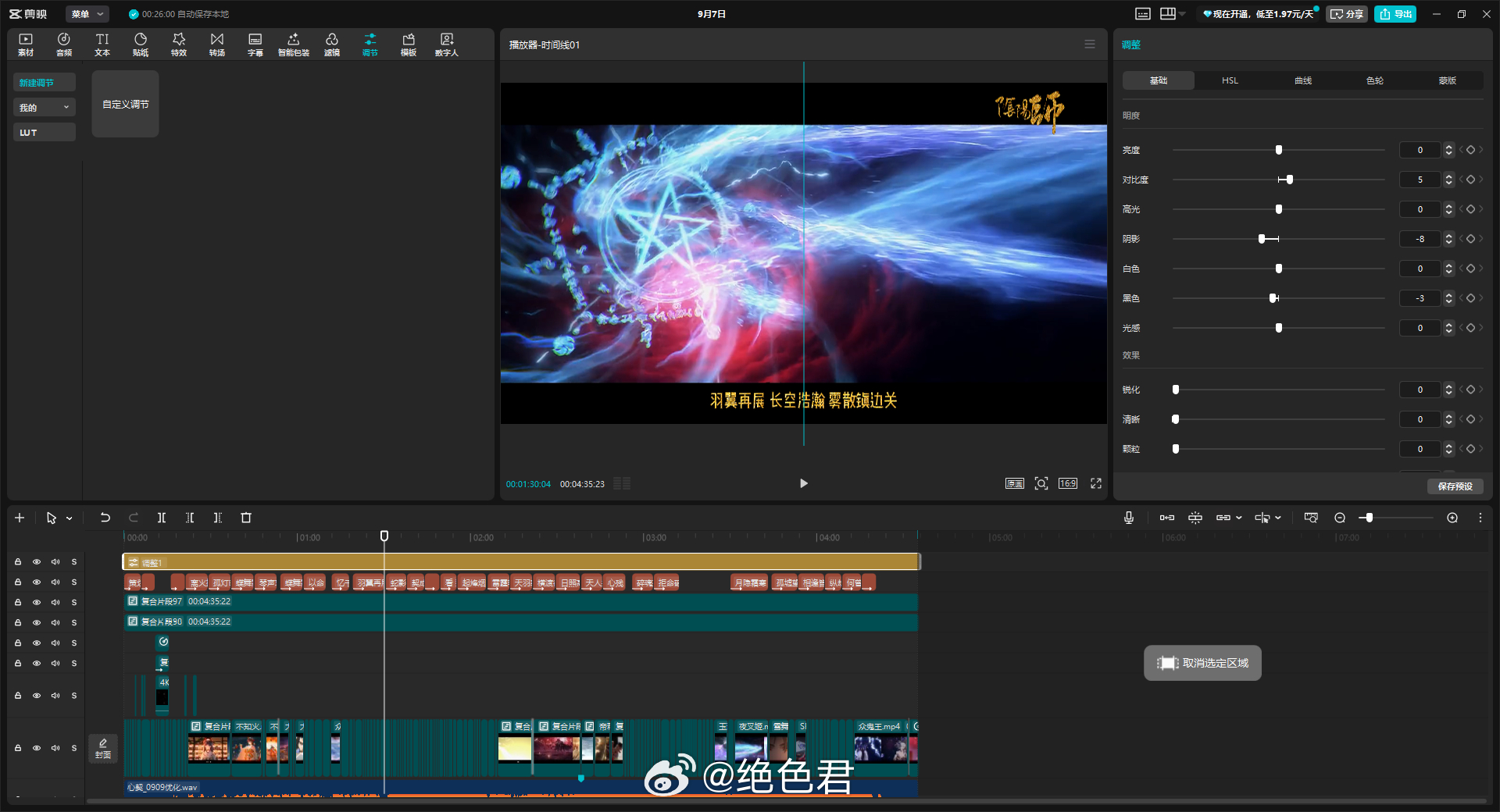The image size is (1500, 812).
Task: Click the 取消选定区域 button
Action: click(x=1203, y=663)
